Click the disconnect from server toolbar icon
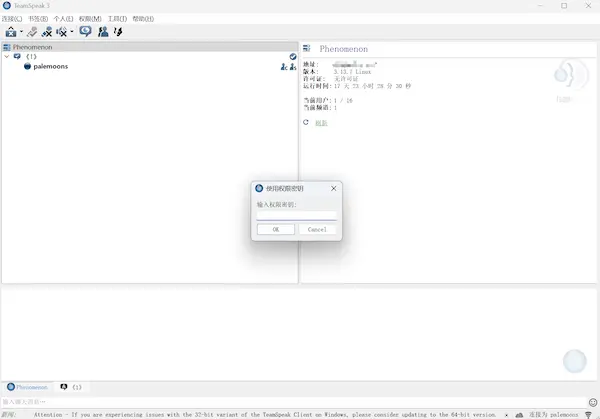This screenshot has width=600, height=419. (32, 32)
